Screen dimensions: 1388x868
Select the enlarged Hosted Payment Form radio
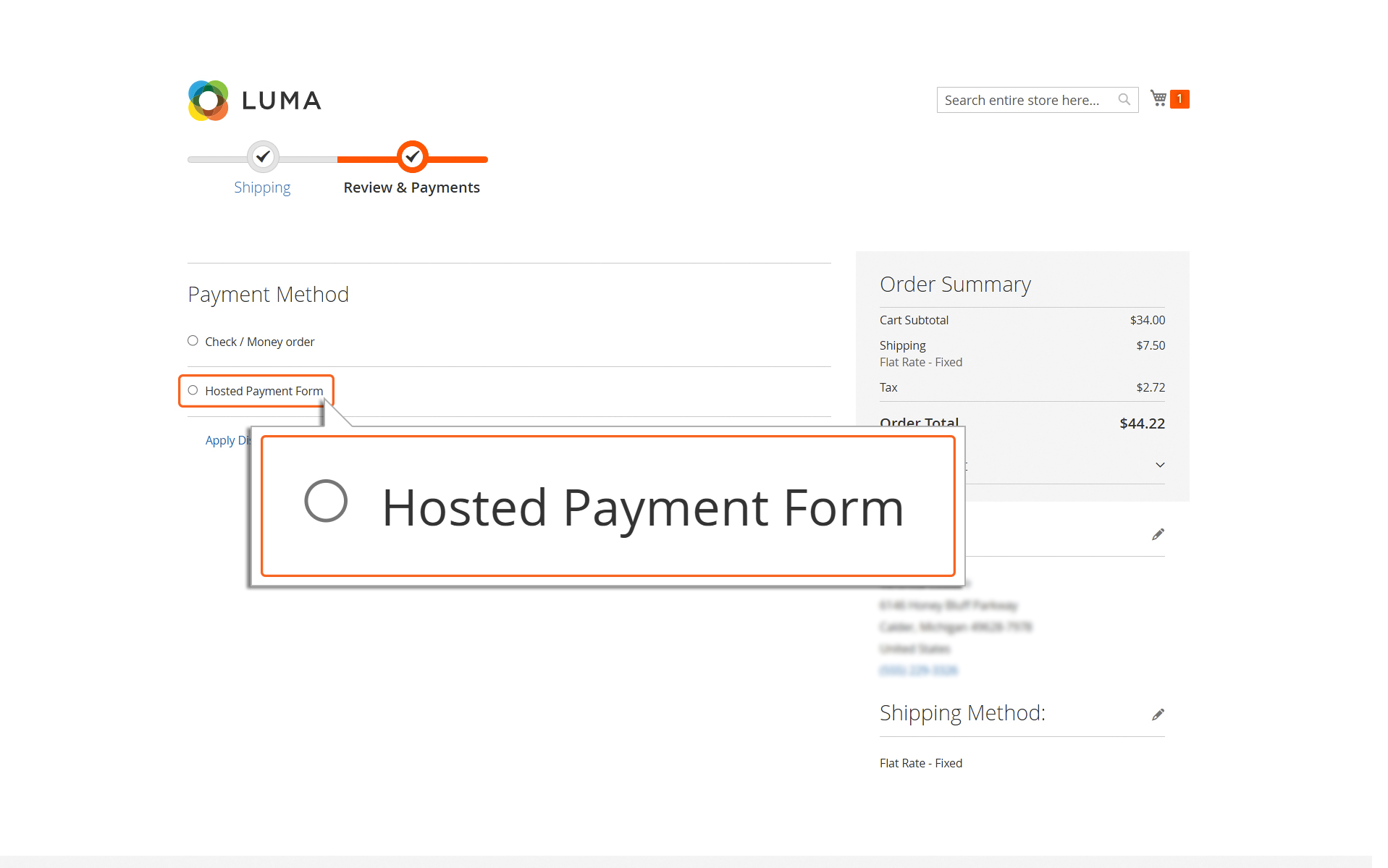coord(326,501)
